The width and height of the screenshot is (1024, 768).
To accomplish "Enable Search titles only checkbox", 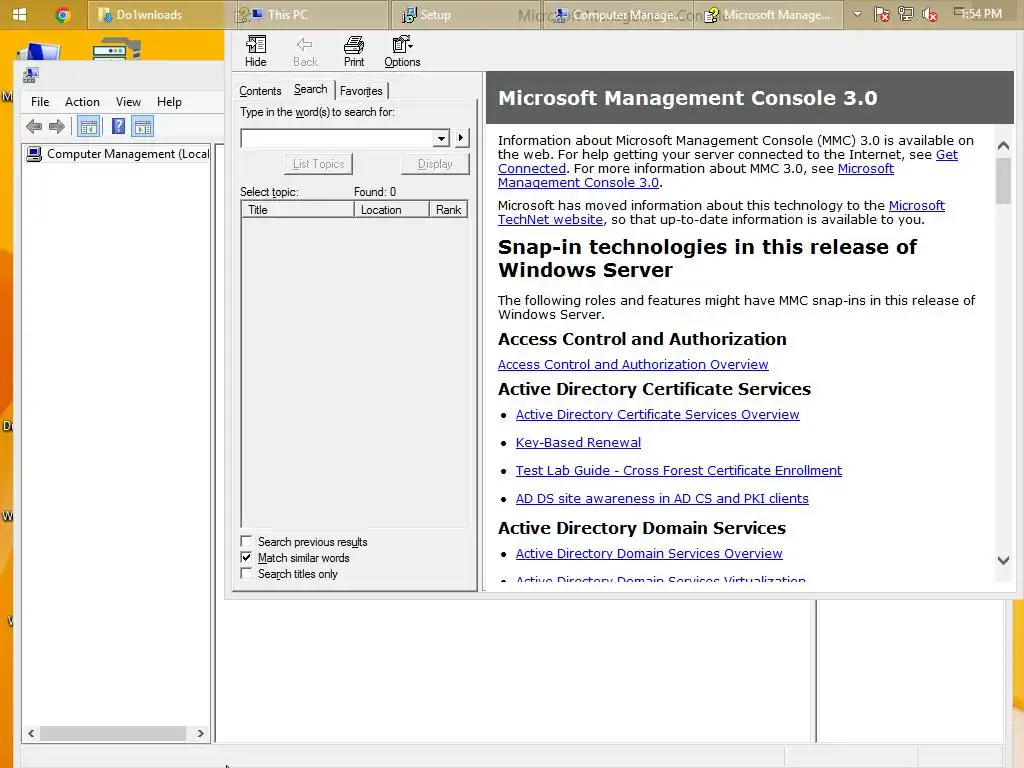I will click(x=246, y=573).
